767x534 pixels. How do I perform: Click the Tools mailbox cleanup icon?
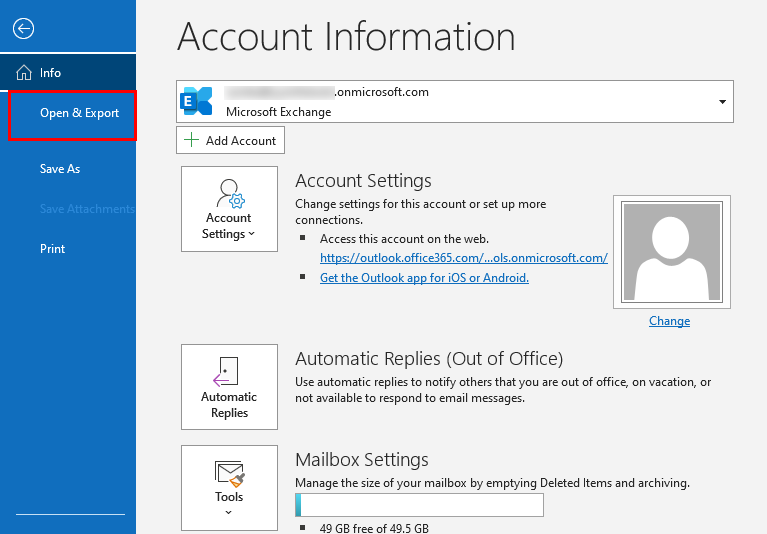pyautogui.click(x=229, y=474)
